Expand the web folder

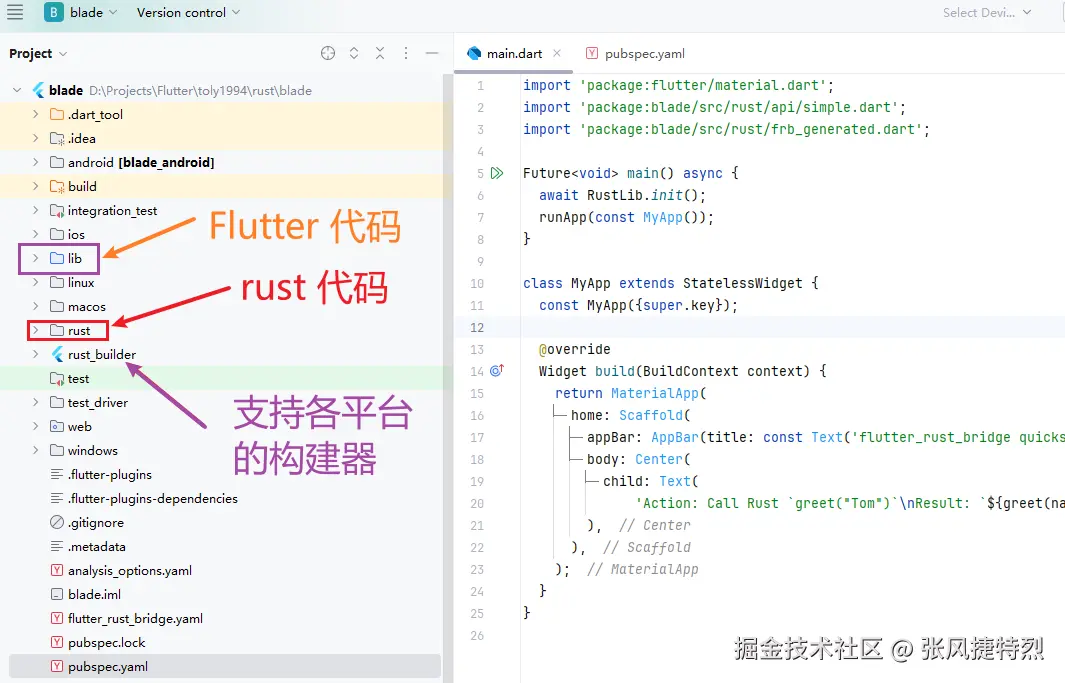(35, 426)
